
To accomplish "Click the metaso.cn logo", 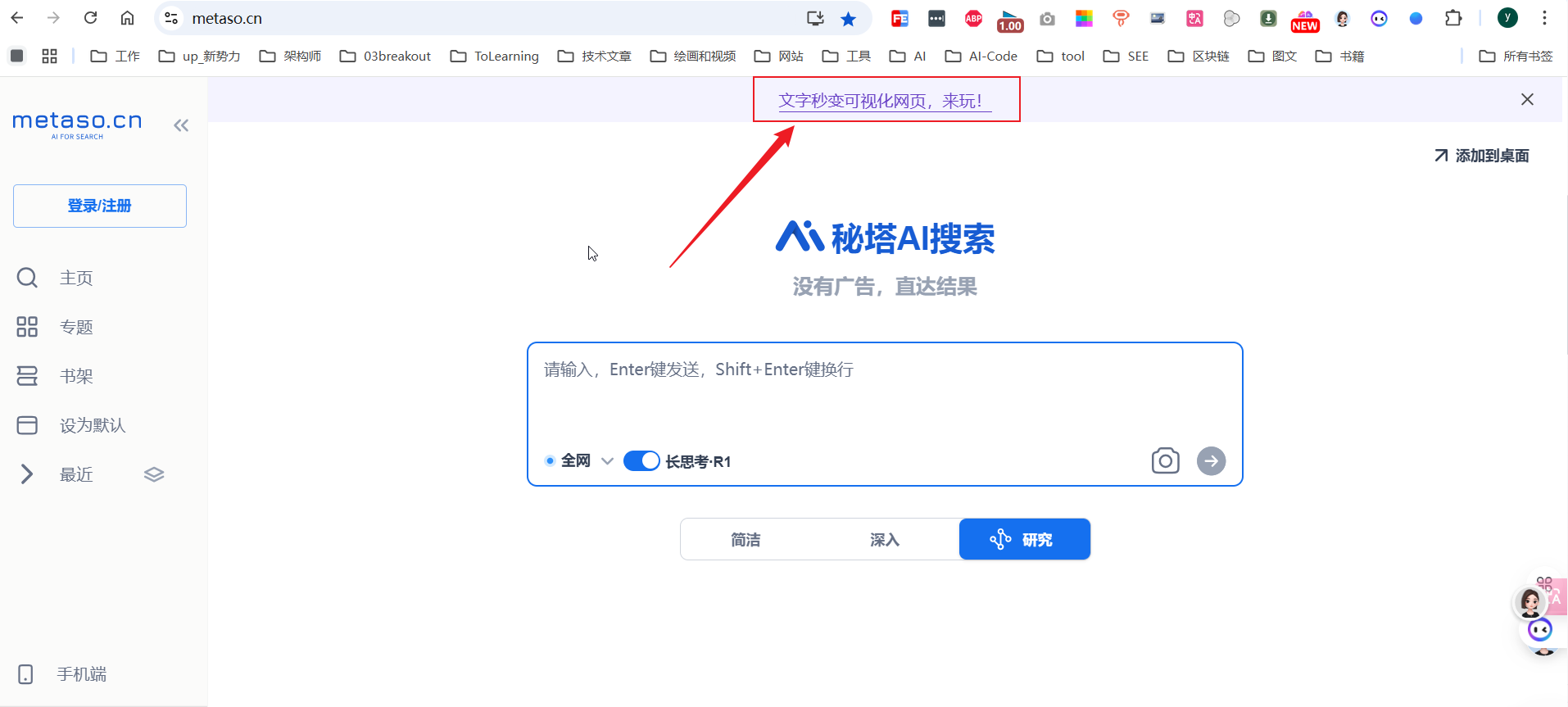I will [77, 125].
